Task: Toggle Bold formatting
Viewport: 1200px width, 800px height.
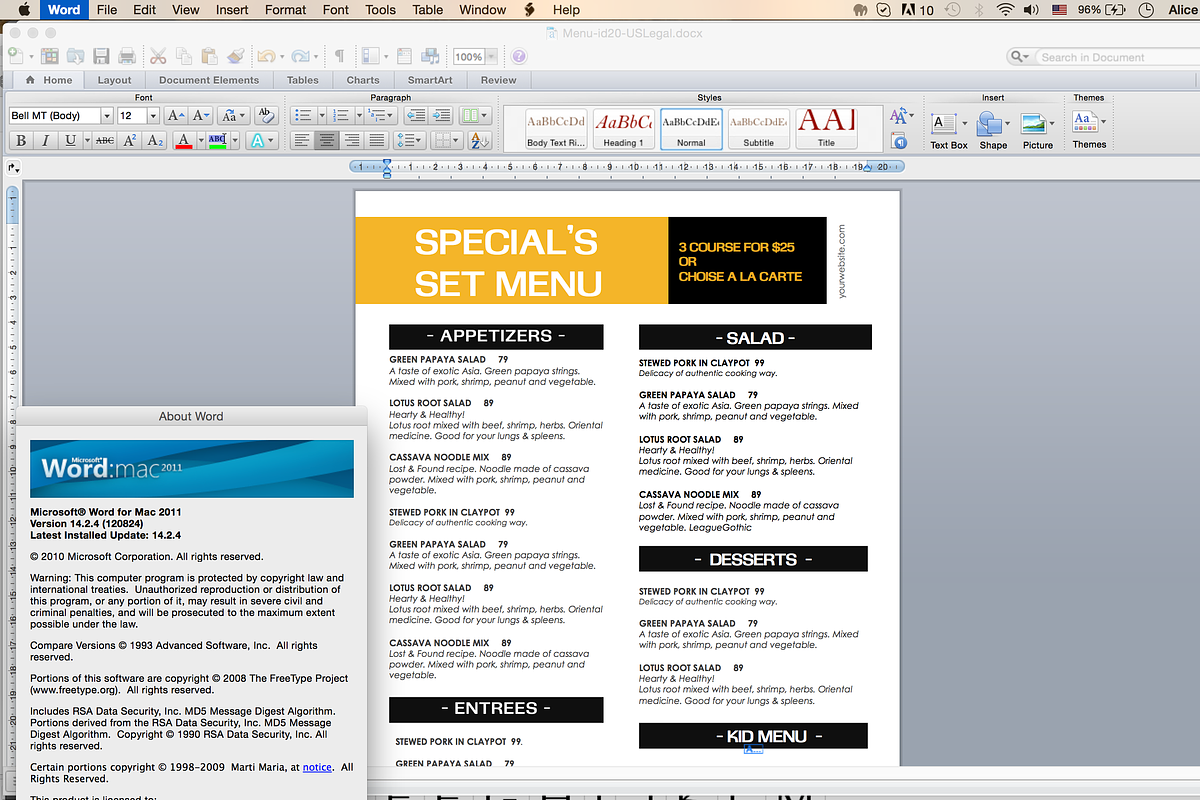Action: (x=20, y=141)
